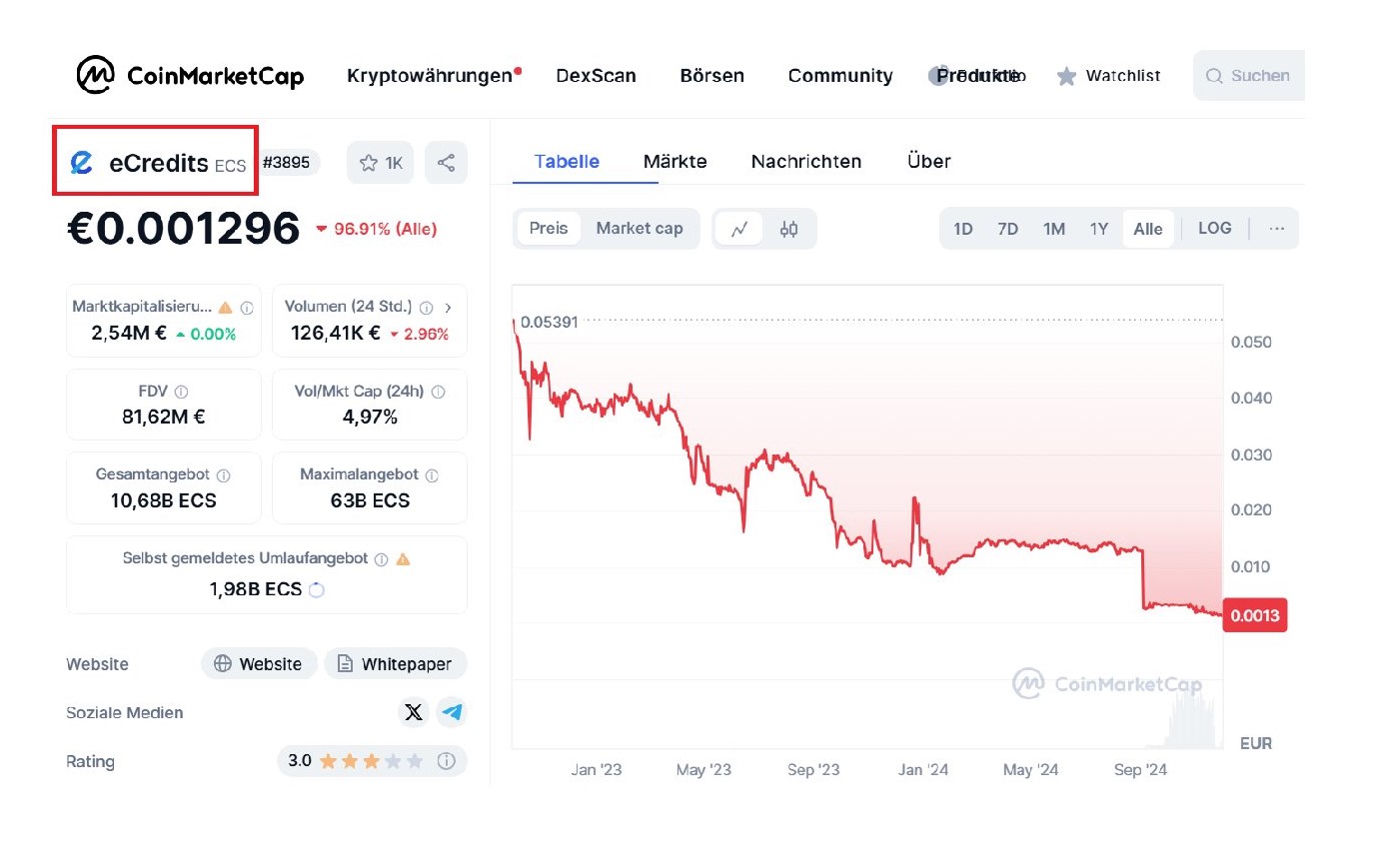Click the €0.001296 price text
1394x868 pixels.
[x=183, y=229]
